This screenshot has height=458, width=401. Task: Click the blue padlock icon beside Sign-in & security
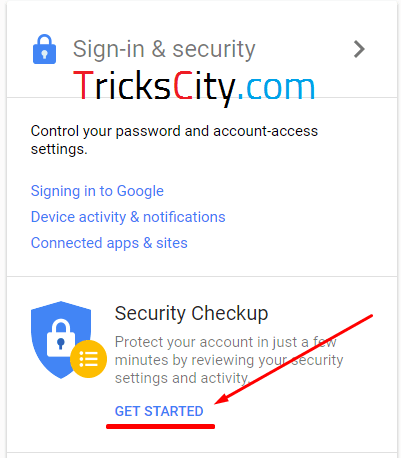click(44, 49)
